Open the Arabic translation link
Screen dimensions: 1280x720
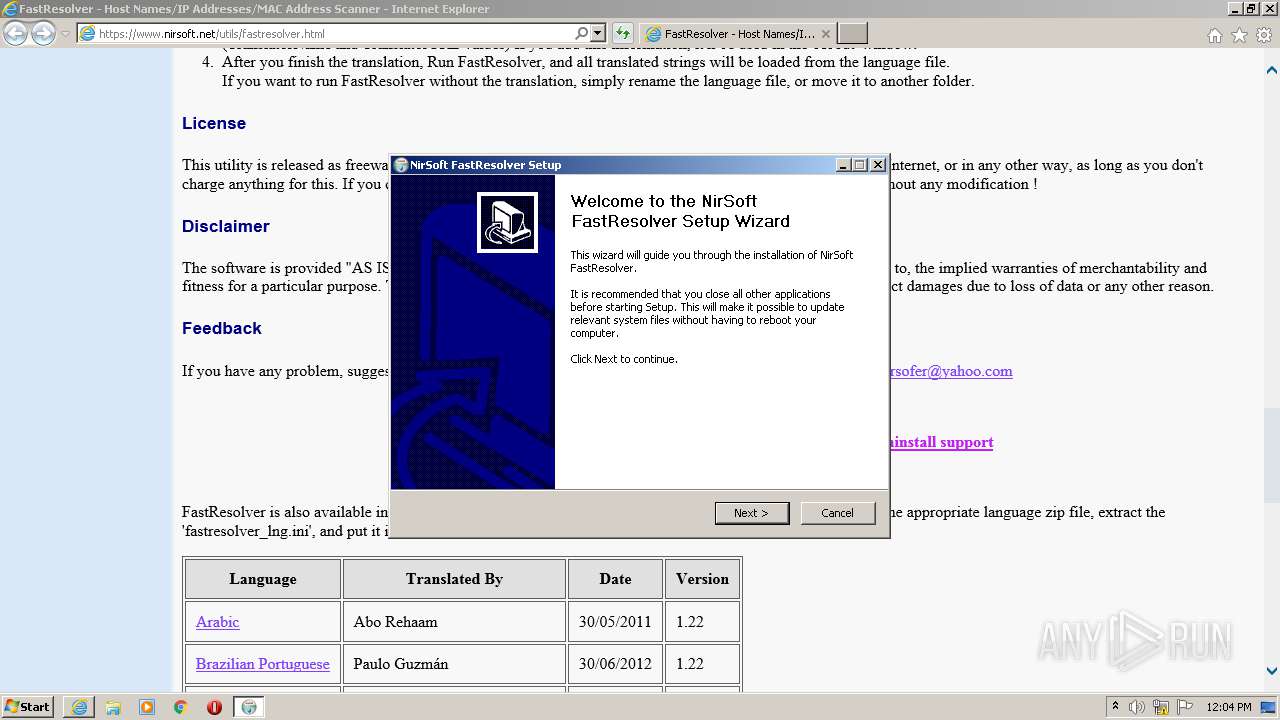click(217, 622)
